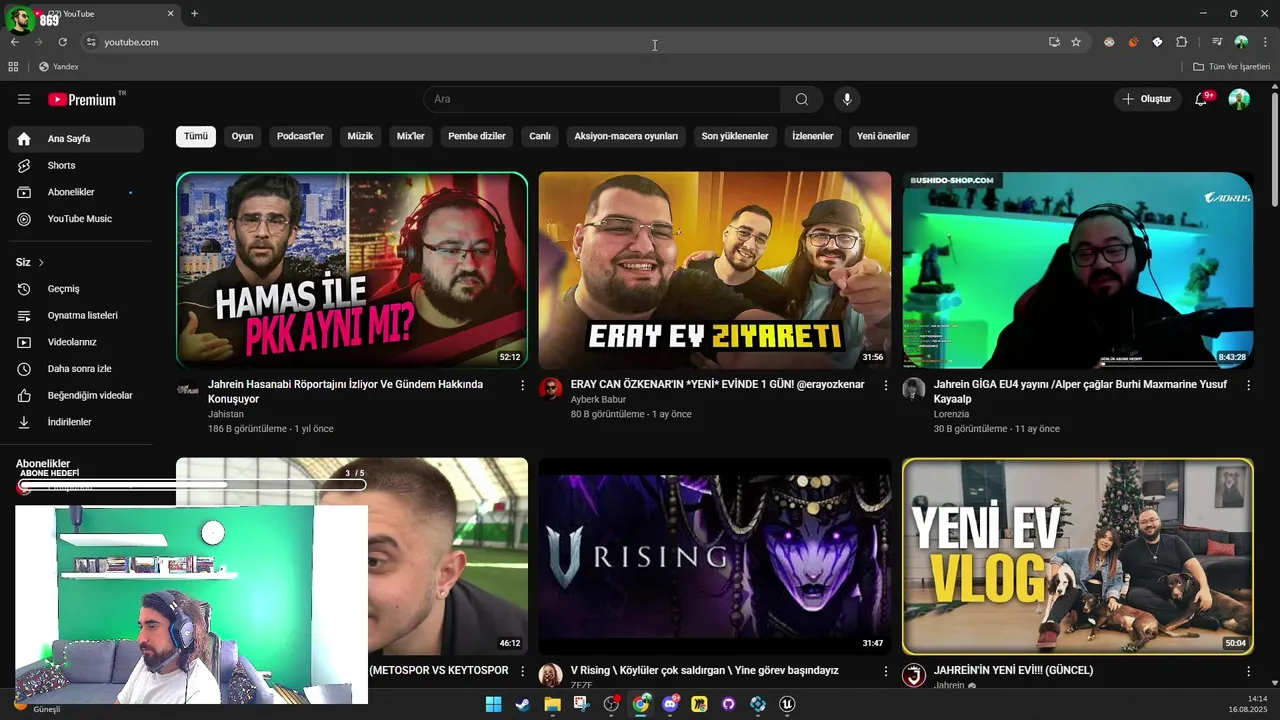Open a new browser tab
The width and height of the screenshot is (1280, 720).
[194, 14]
